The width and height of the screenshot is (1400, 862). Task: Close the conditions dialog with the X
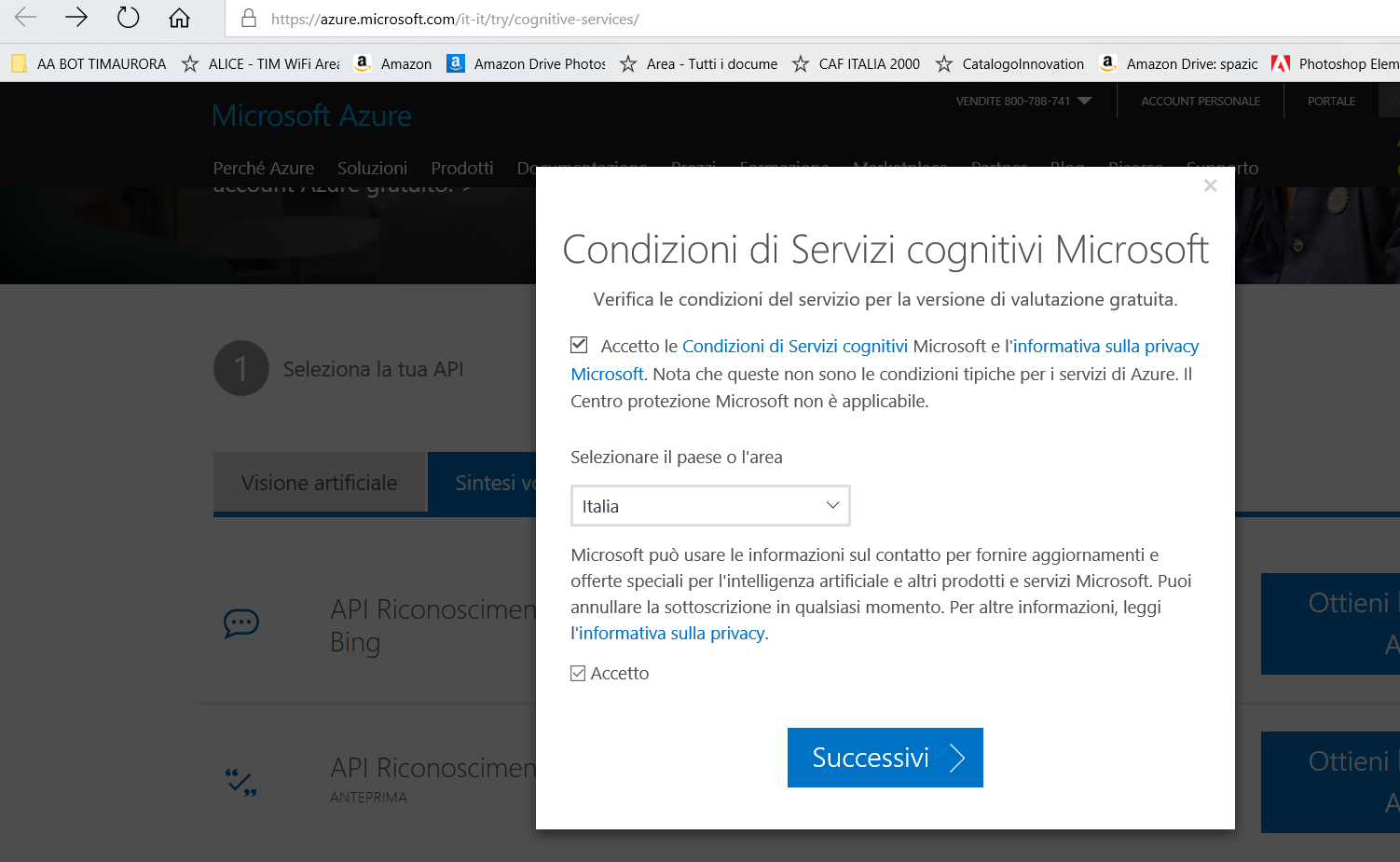[x=1210, y=185]
